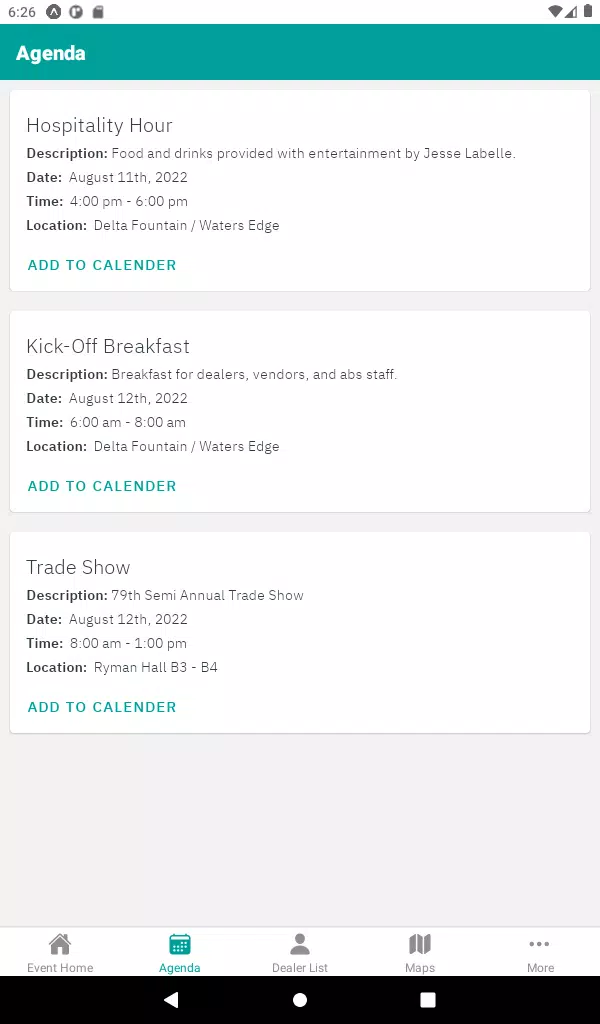Add Hospitality Hour to calendar
The height and width of the screenshot is (1024, 600).
click(x=102, y=265)
